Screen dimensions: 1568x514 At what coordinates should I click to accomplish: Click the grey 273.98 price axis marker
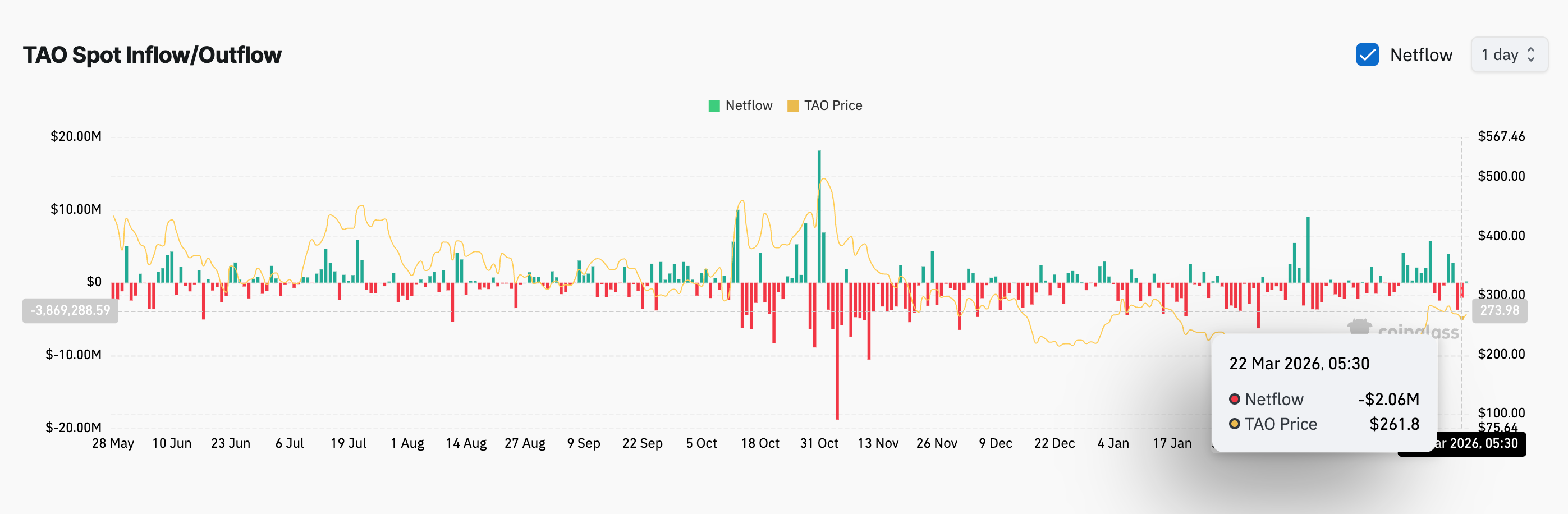(1499, 311)
